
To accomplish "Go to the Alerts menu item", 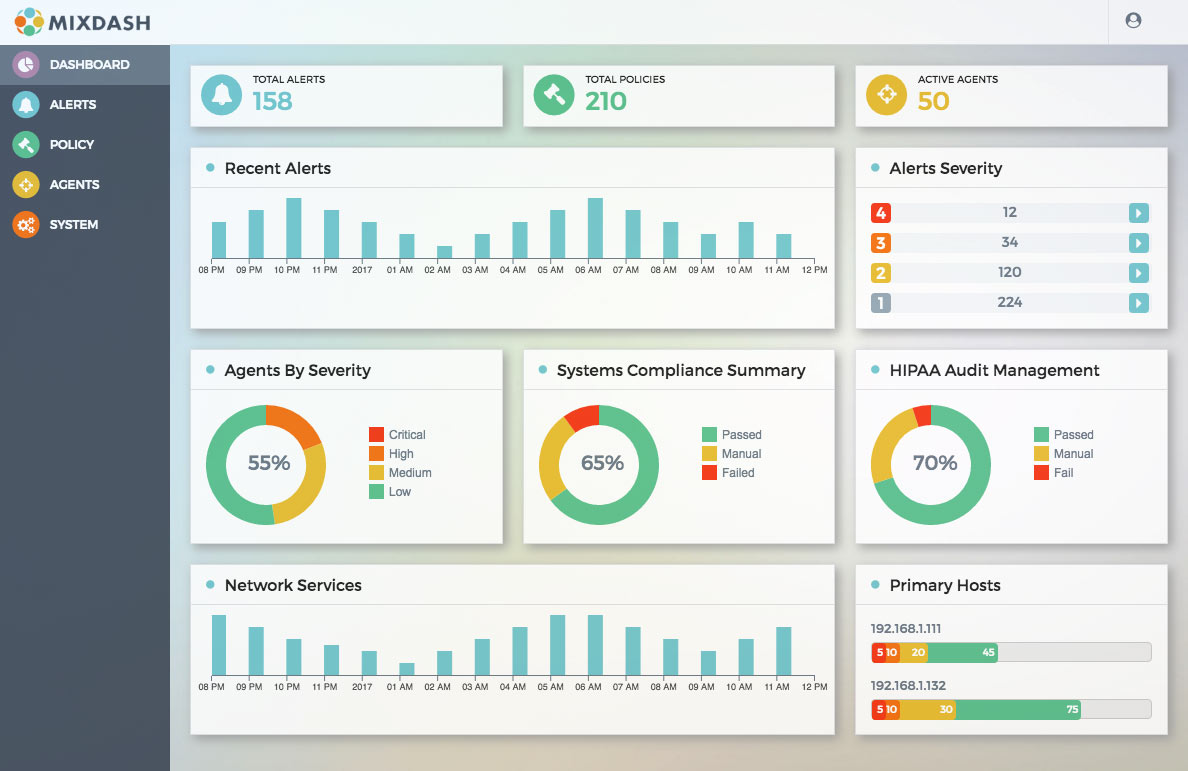I will pyautogui.click(x=85, y=105).
